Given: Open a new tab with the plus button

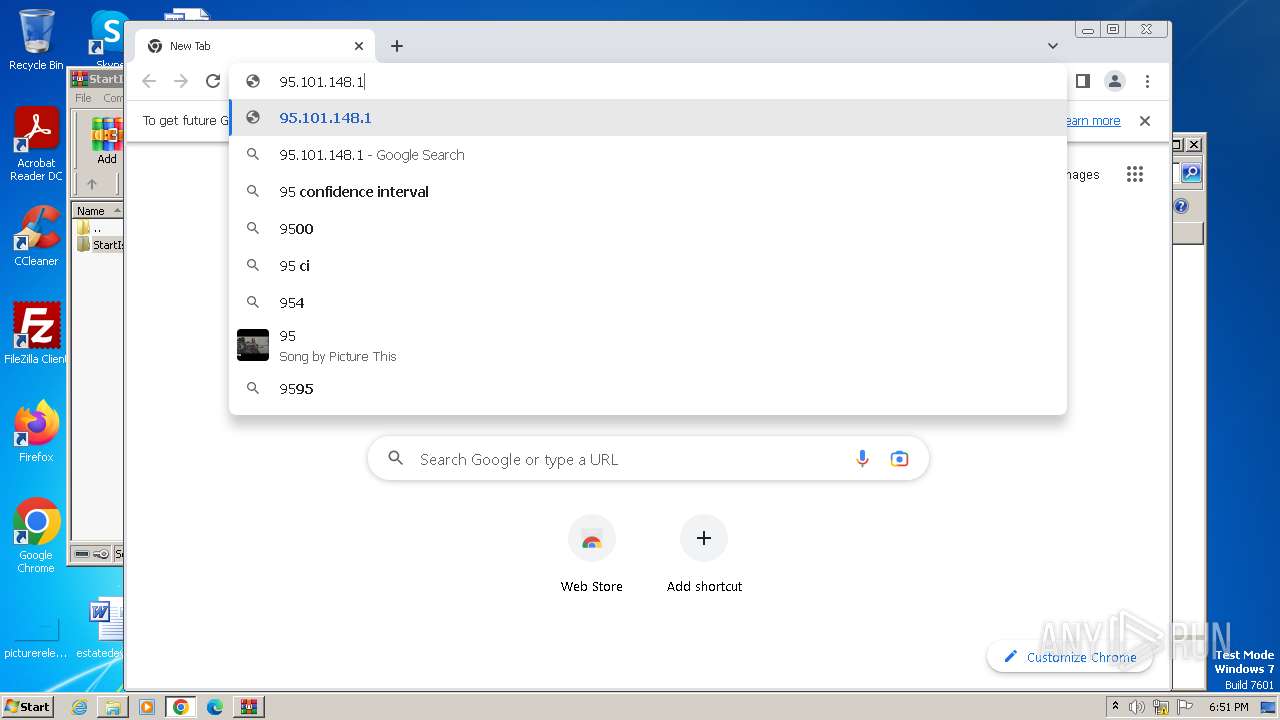Looking at the screenshot, I should click(397, 46).
